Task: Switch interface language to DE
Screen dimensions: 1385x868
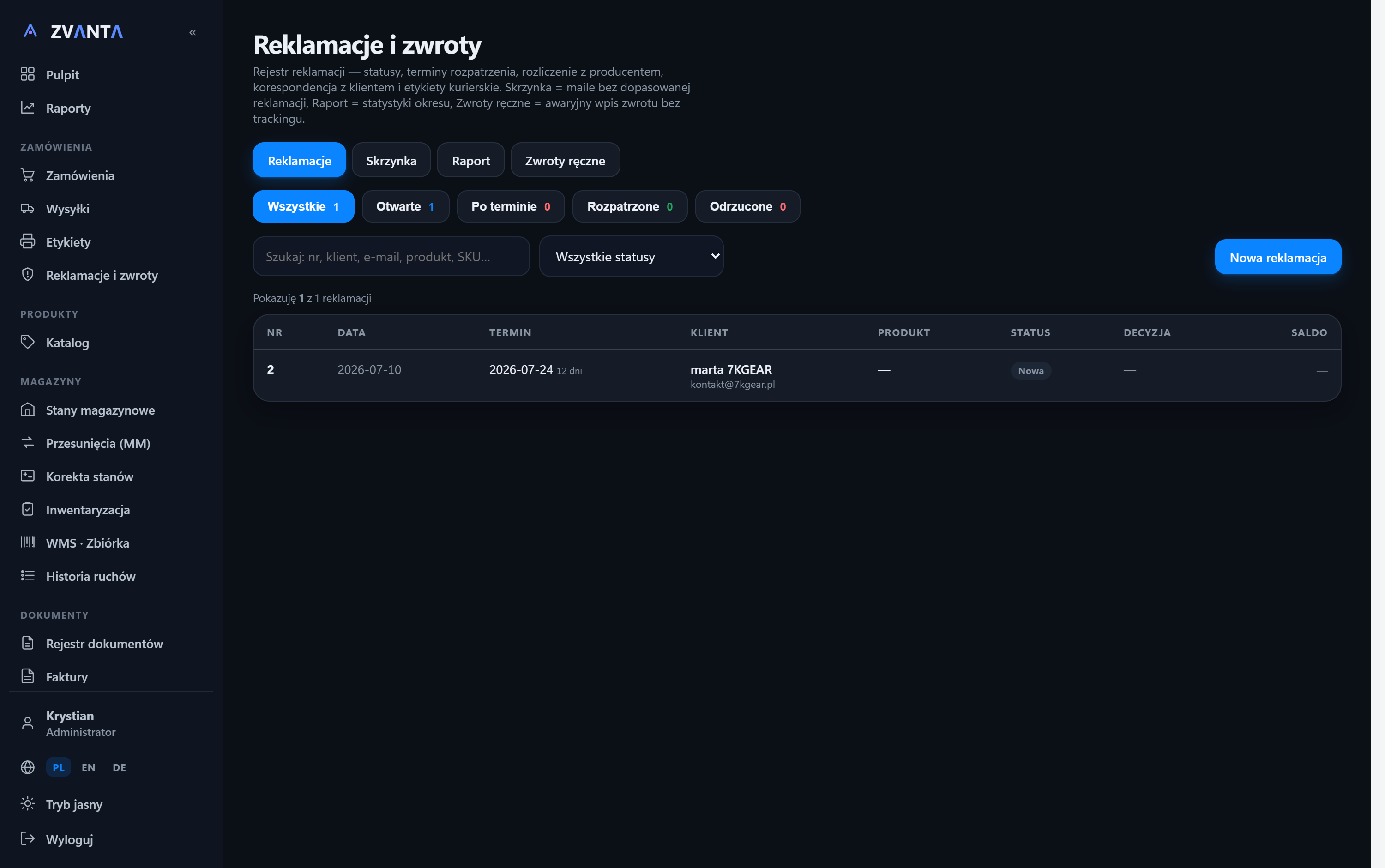Action: tap(120, 767)
